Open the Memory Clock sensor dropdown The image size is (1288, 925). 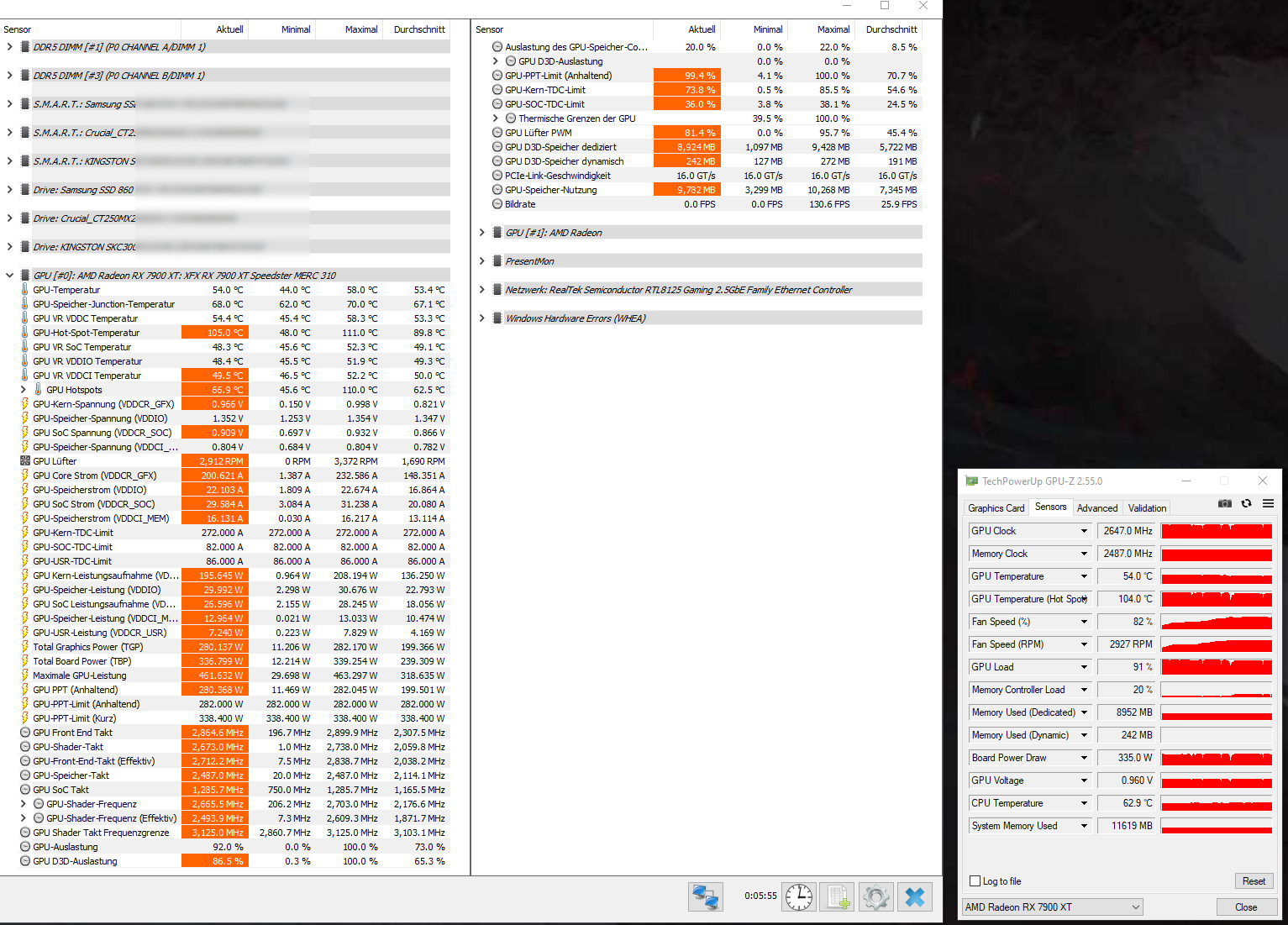click(x=1084, y=554)
